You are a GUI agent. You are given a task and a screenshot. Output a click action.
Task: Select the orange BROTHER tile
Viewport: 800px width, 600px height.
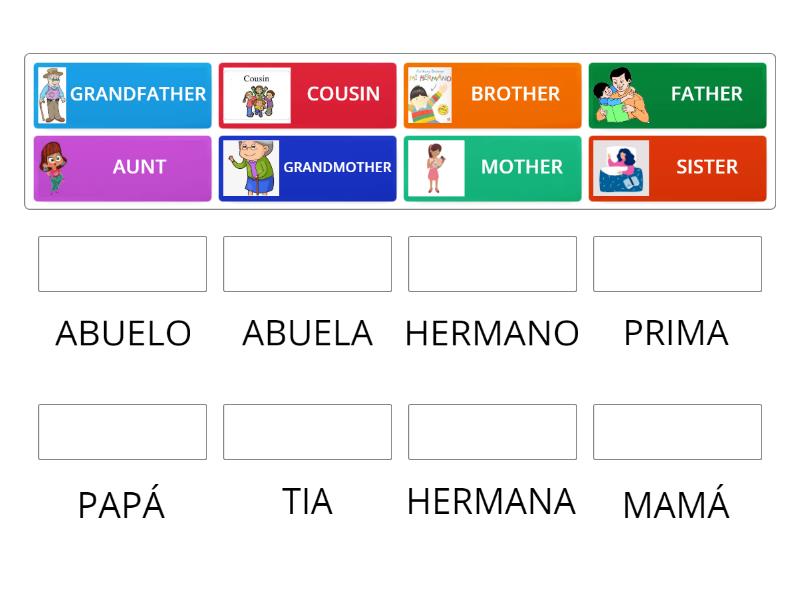(515, 95)
